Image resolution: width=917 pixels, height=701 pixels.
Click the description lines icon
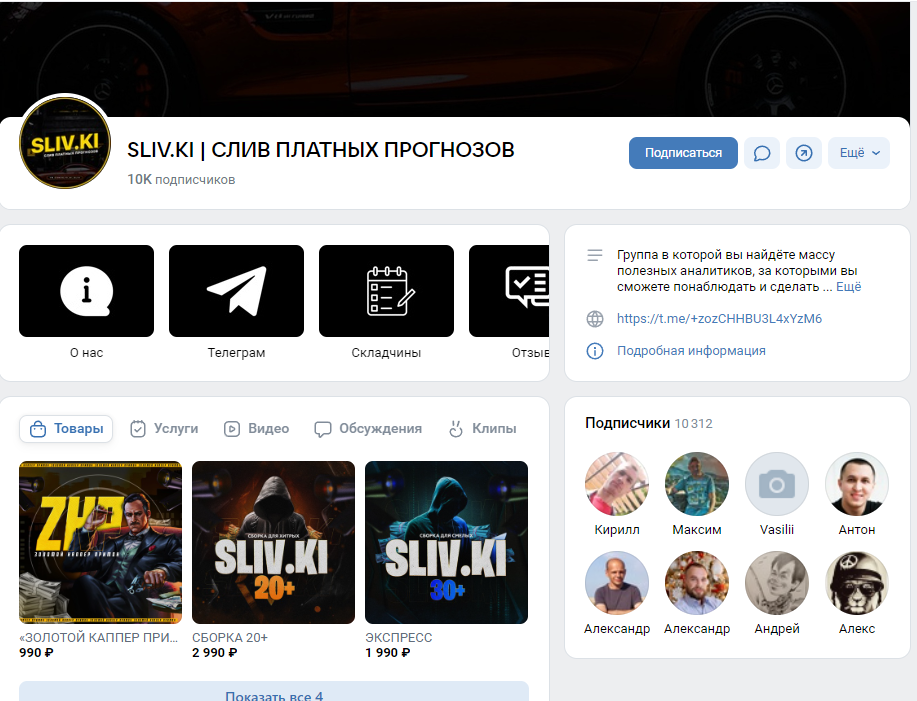coord(595,255)
